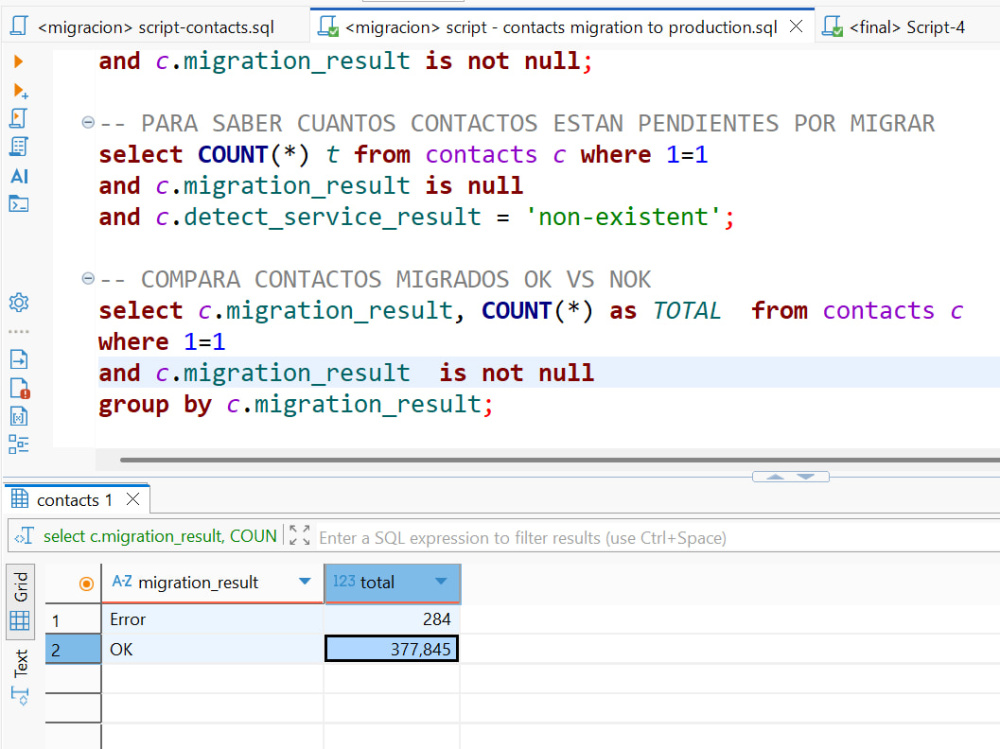Open the AI assistant in the side toolbar
Image resolution: width=1000 pixels, height=749 pixels.
coord(19,176)
